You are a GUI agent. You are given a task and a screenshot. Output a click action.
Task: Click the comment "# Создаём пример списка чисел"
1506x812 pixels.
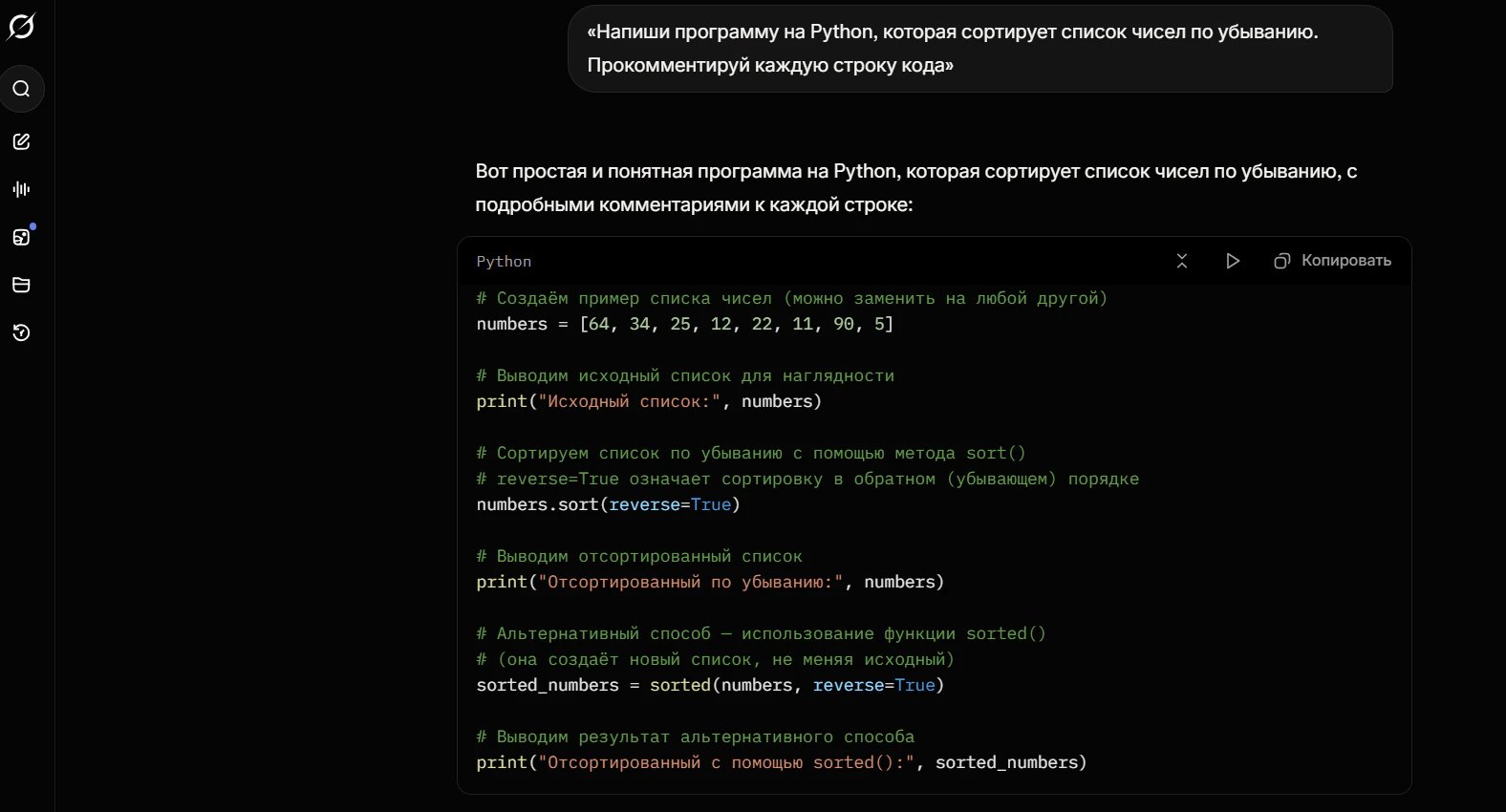(792, 298)
